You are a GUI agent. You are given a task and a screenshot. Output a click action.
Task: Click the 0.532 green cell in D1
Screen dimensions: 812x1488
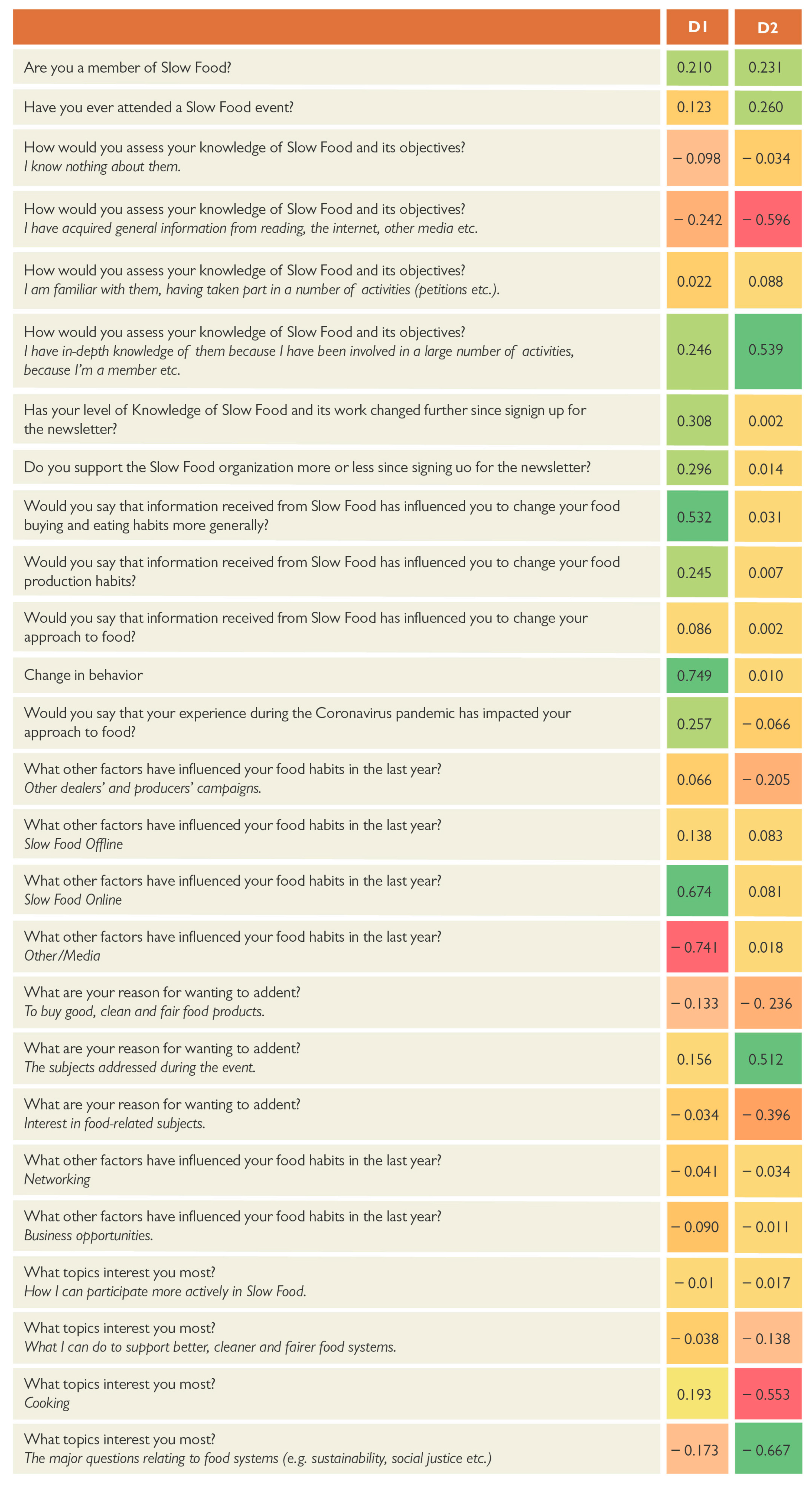(697, 517)
